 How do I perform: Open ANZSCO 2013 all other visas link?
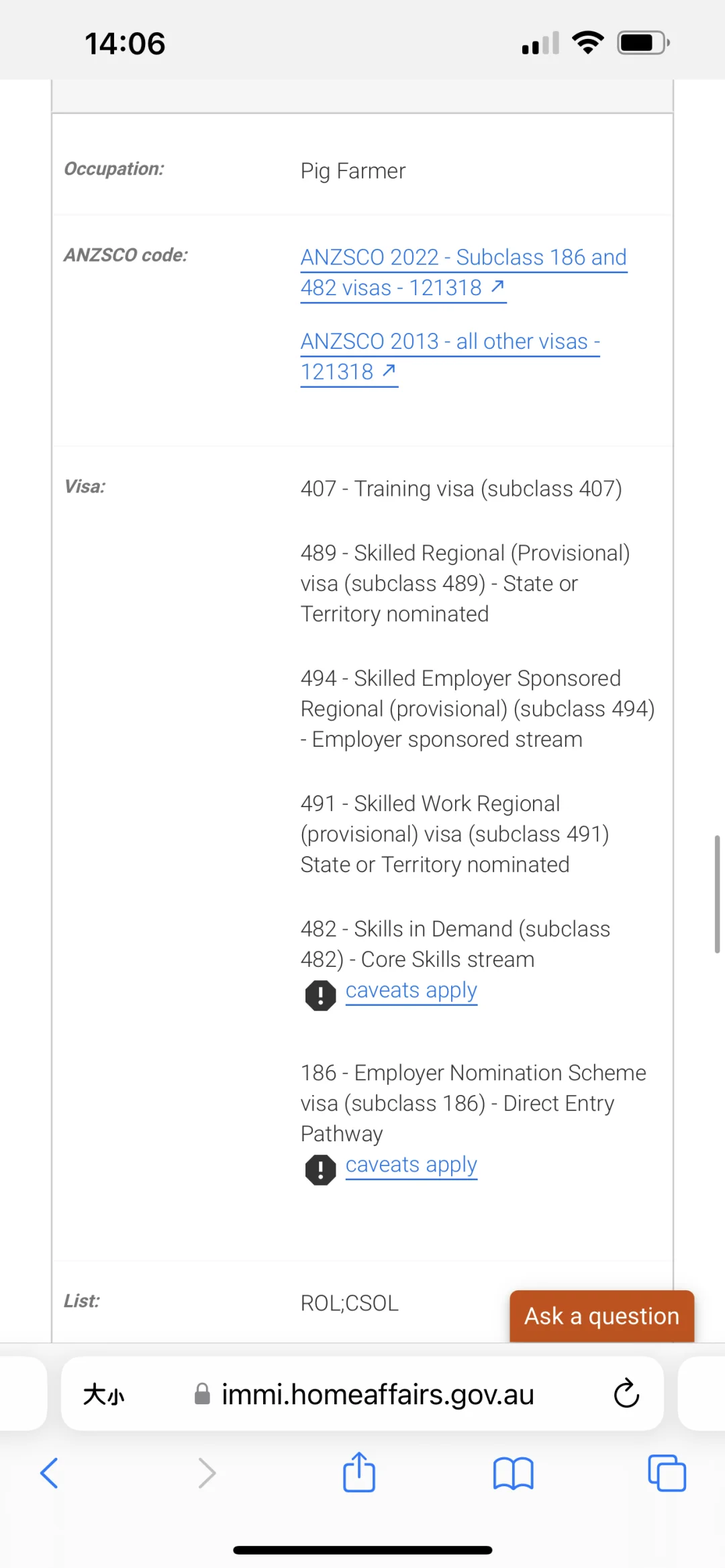coord(450,356)
